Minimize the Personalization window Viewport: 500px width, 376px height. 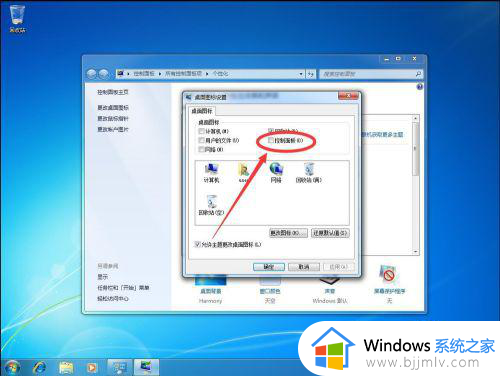[x=387, y=59]
